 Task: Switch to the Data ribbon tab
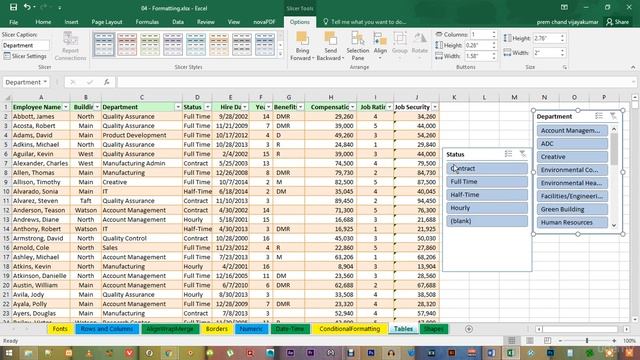tap(178, 22)
